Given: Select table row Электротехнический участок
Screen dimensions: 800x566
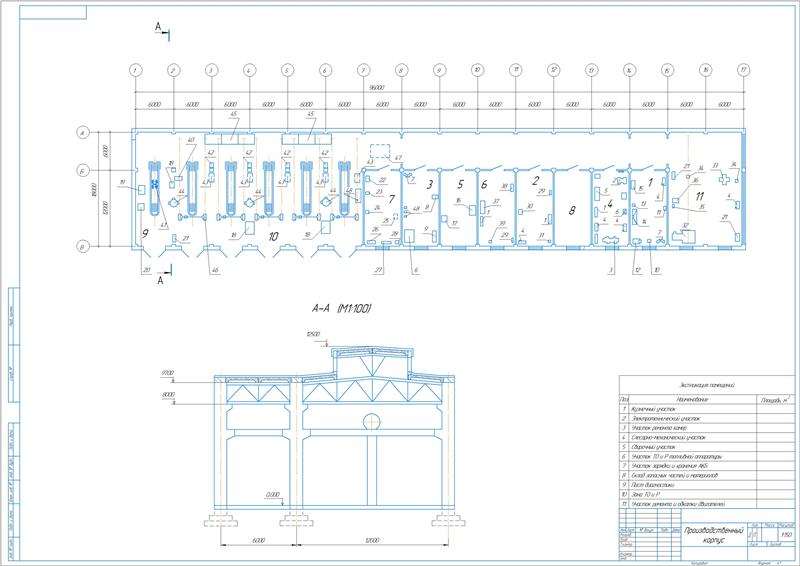Looking at the screenshot, I should pos(707,419).
